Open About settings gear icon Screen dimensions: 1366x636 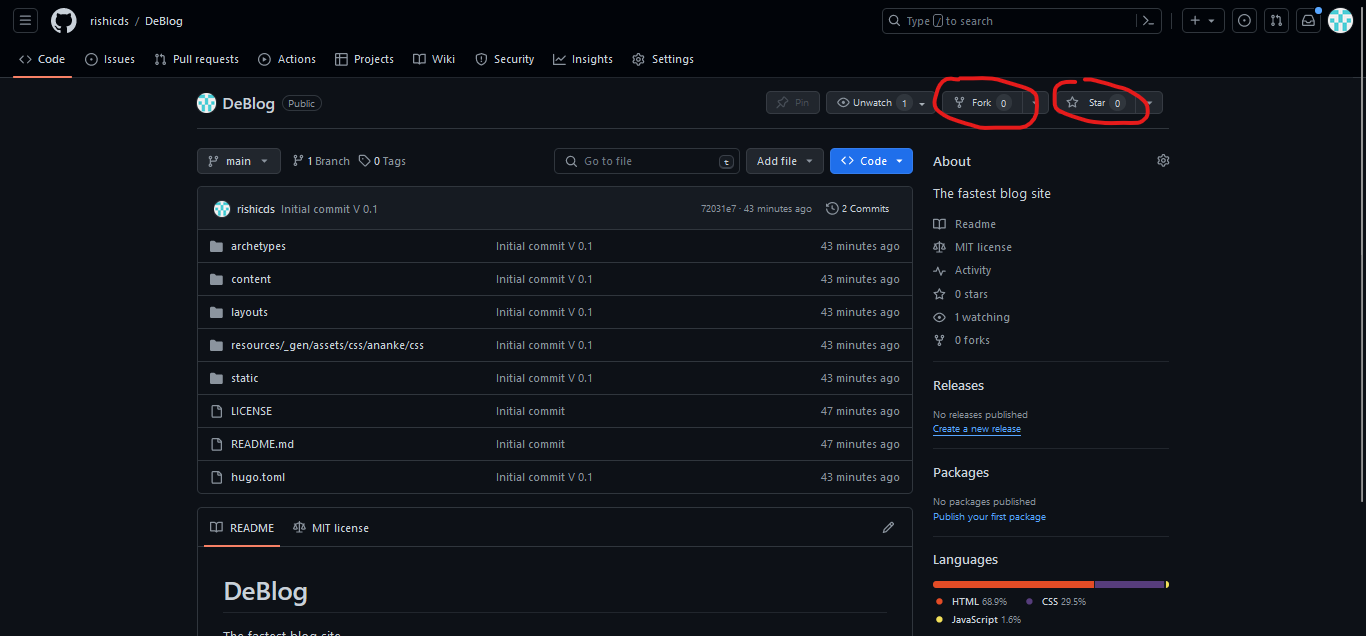tap(1163, 161)
